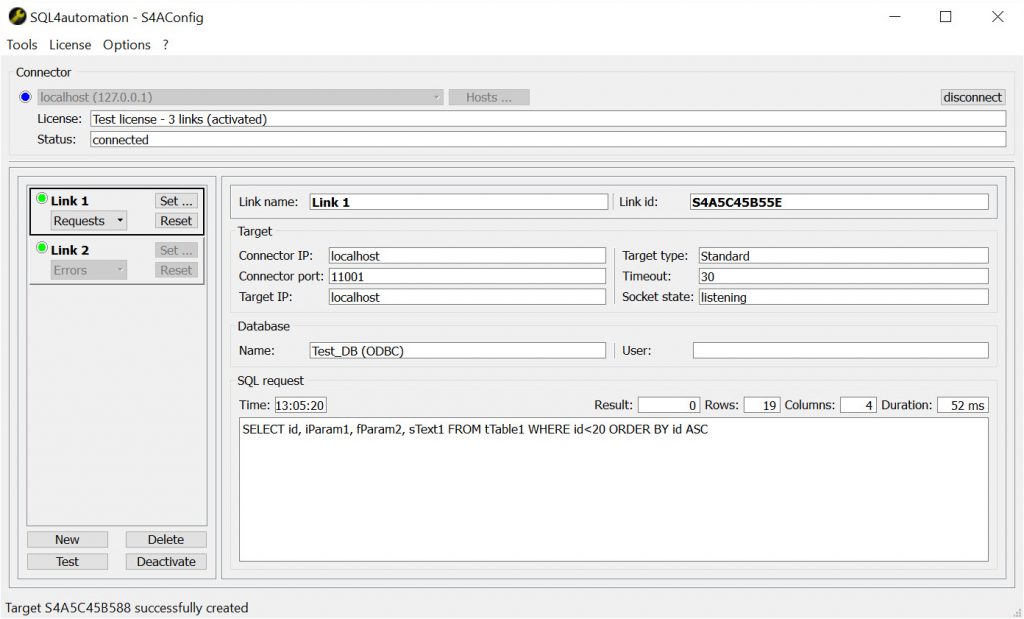Test the selected link
This screenshot has height=619, width=1024.
[x=67, y=561]
